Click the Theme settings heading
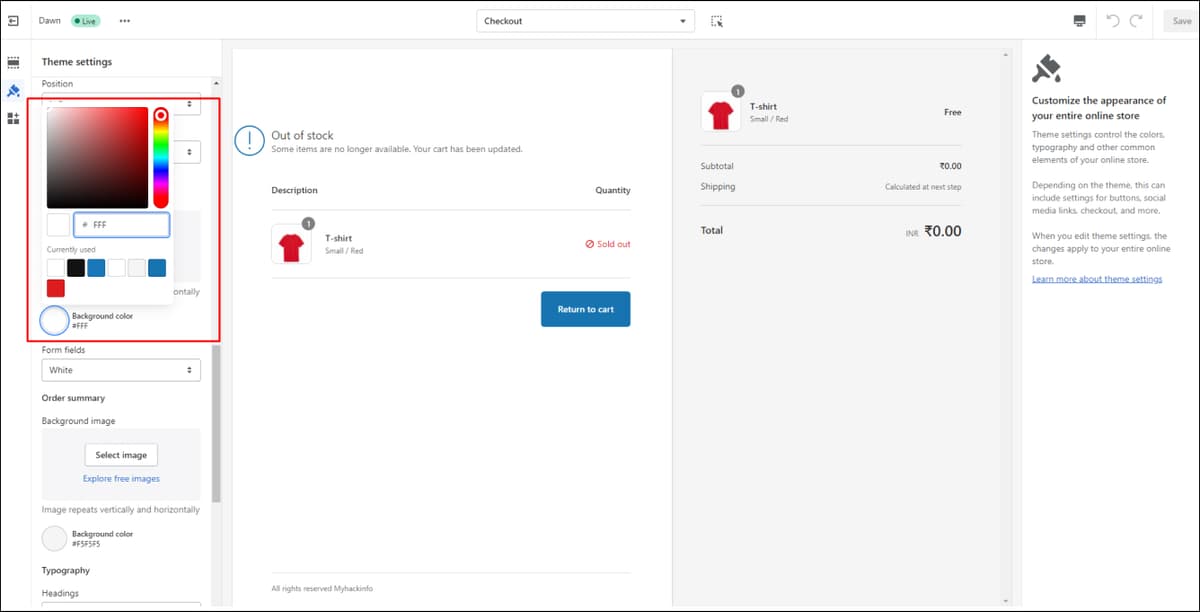1200x612 pixels. point(77,62)
